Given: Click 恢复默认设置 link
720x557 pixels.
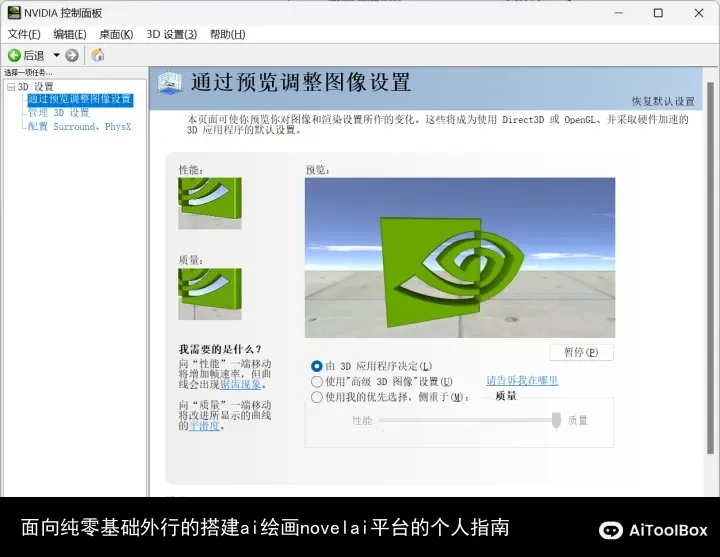Looking at the screenshot, I should pos(663,101).
